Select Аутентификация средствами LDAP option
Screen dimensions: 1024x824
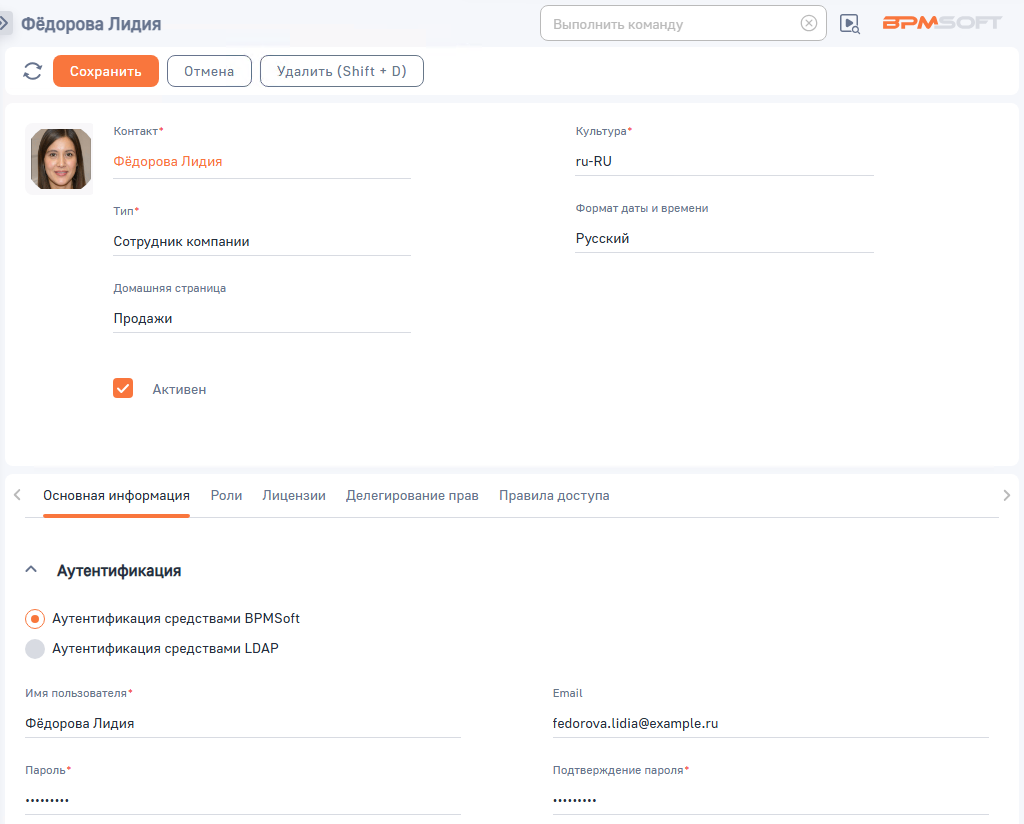coord(35,648)
